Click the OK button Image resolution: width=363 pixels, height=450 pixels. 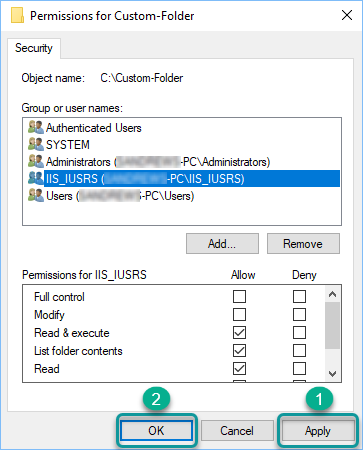(x=156, y=430)
